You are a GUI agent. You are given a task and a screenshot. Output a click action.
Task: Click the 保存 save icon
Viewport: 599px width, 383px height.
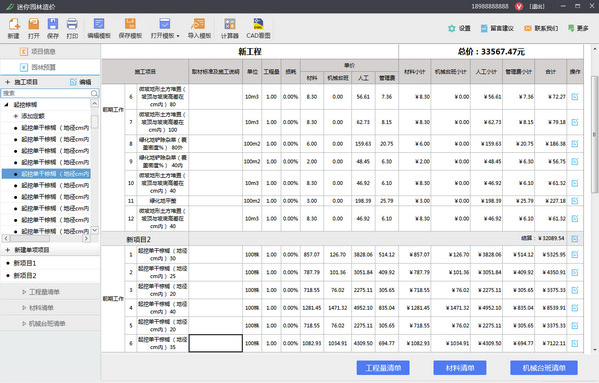[x=53, y=24]
